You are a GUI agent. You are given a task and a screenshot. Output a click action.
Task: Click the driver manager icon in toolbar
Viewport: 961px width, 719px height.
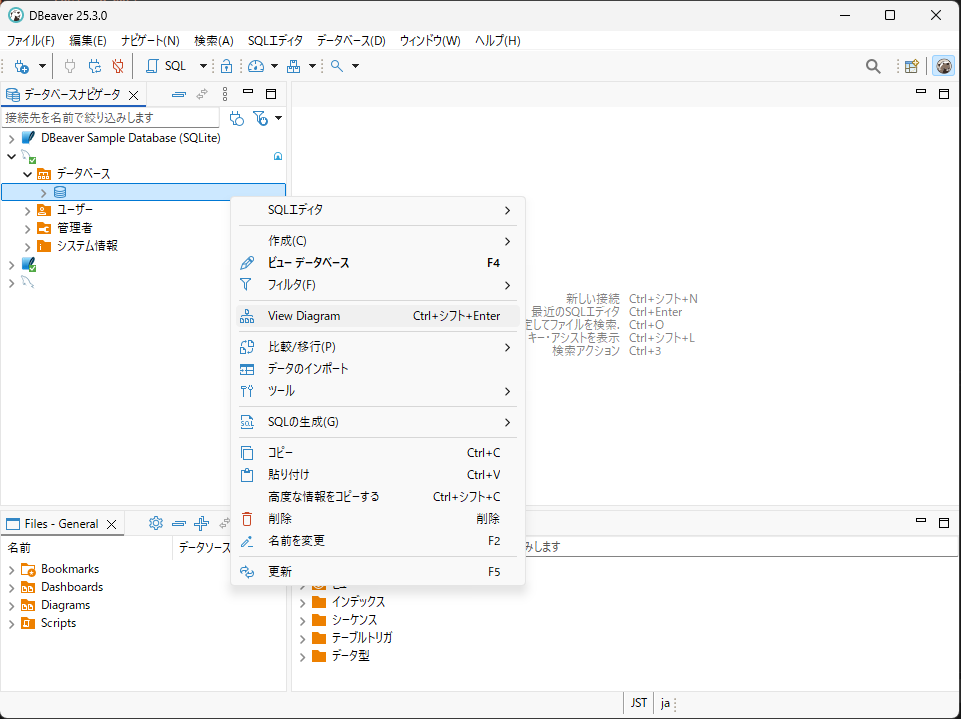pos(294,66)
